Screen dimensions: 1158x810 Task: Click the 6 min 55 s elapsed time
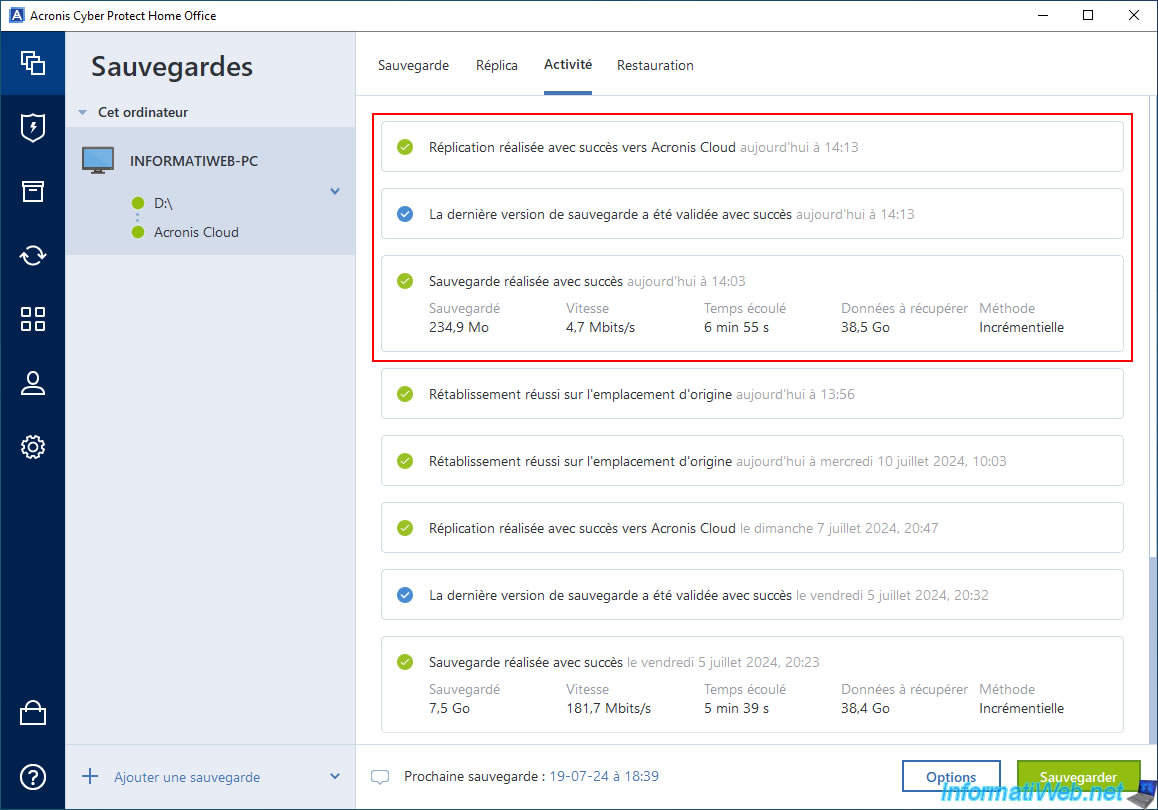click(x=736, y=327)
